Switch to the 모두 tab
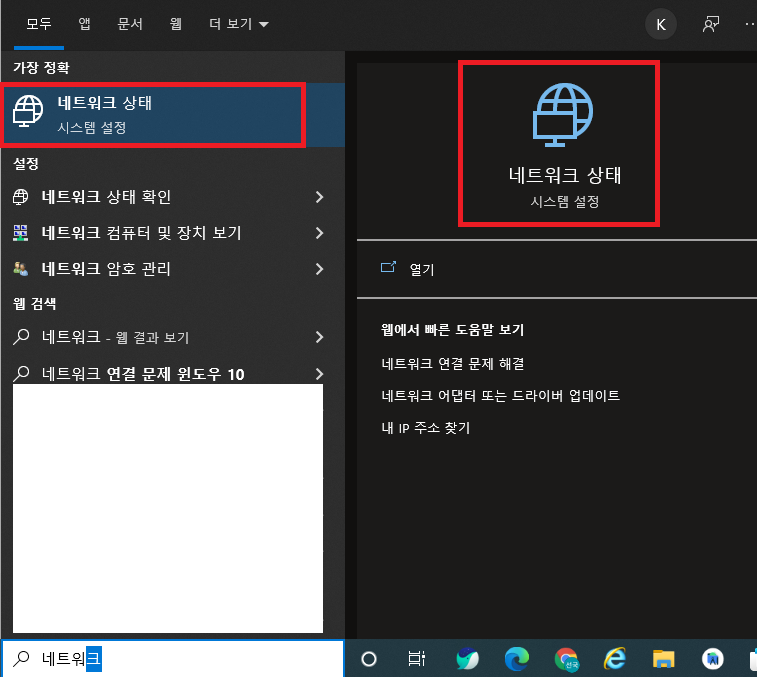Screen dimensions: 758x678 click(39, 24)
